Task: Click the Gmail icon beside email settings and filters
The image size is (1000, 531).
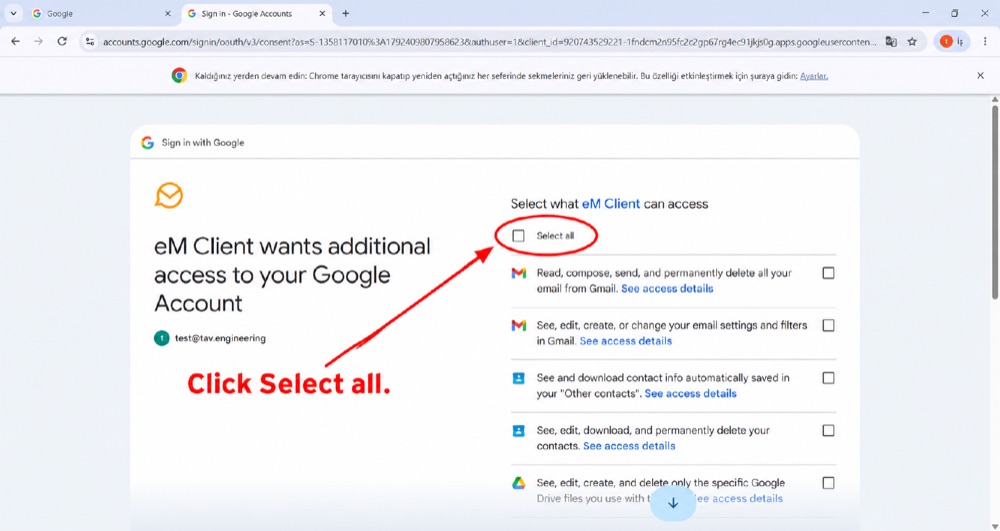Action: point(519,326)
